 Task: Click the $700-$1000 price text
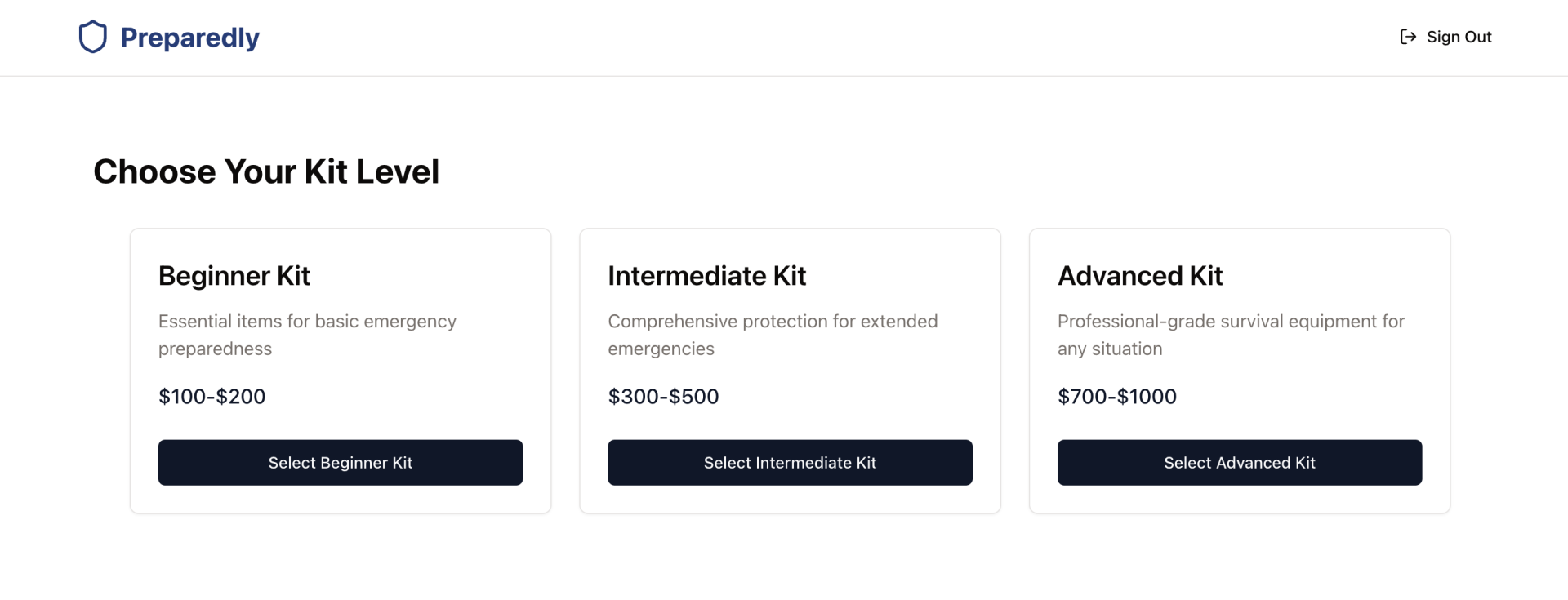pos(1117,397)
